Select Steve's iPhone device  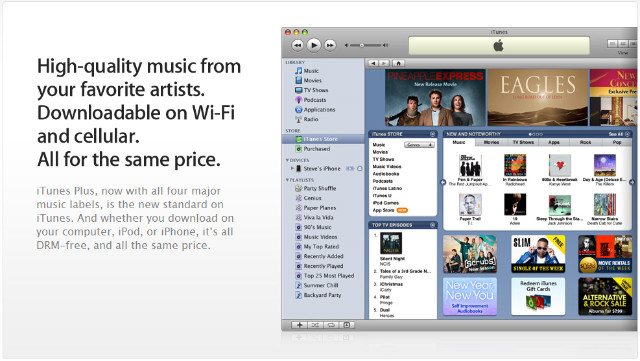click(323, 168)
